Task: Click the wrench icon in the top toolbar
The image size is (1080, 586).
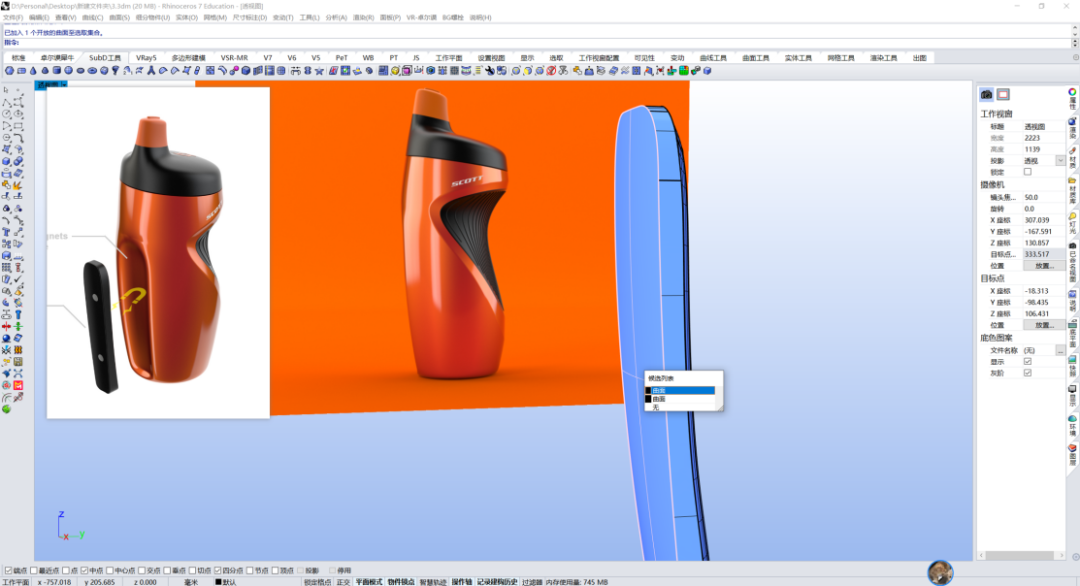Action: point(489,71)
